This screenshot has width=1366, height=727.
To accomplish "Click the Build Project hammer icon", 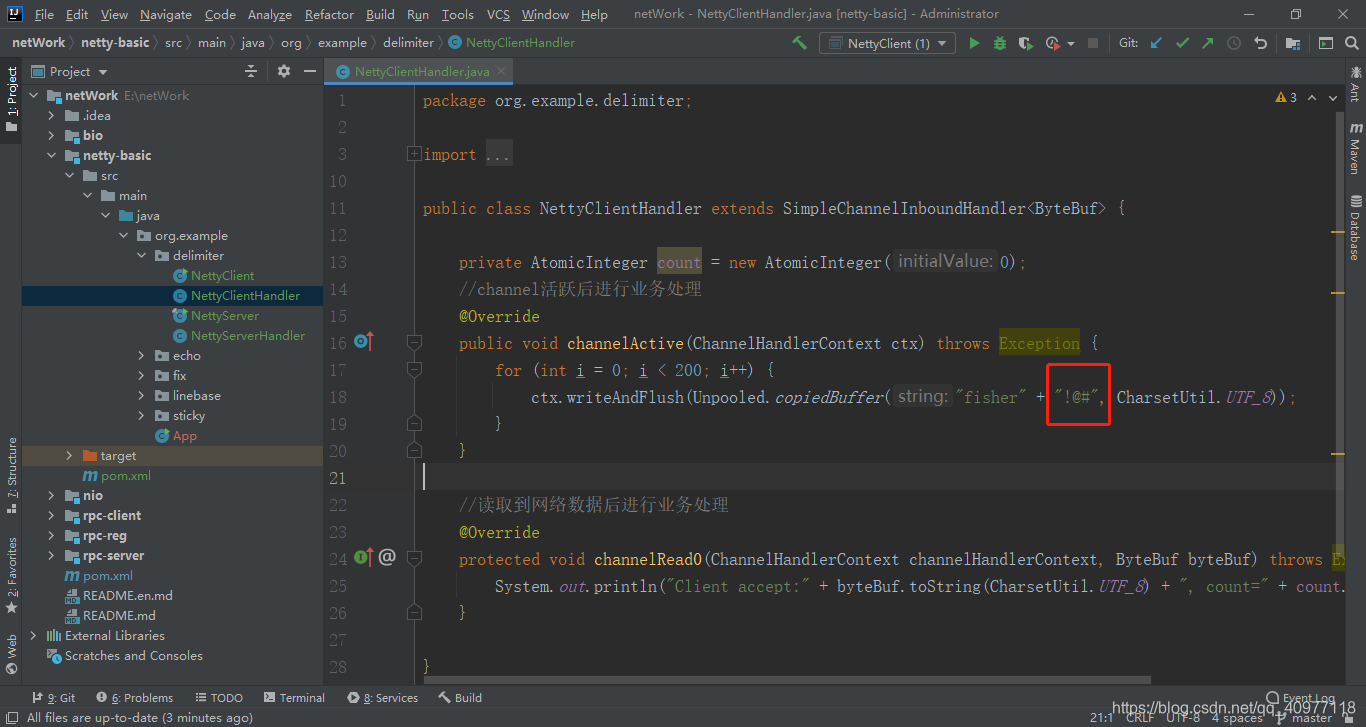I will 799,43.
